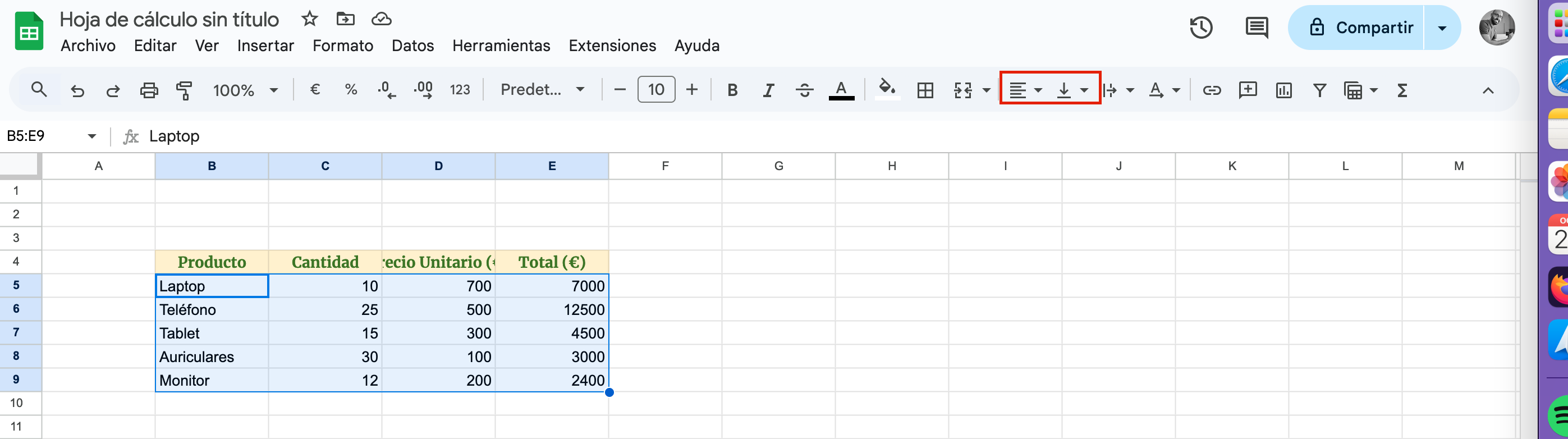Click the search menus magnifier icon
This screenshot has height=439, width=1568.
click(39, 90)
